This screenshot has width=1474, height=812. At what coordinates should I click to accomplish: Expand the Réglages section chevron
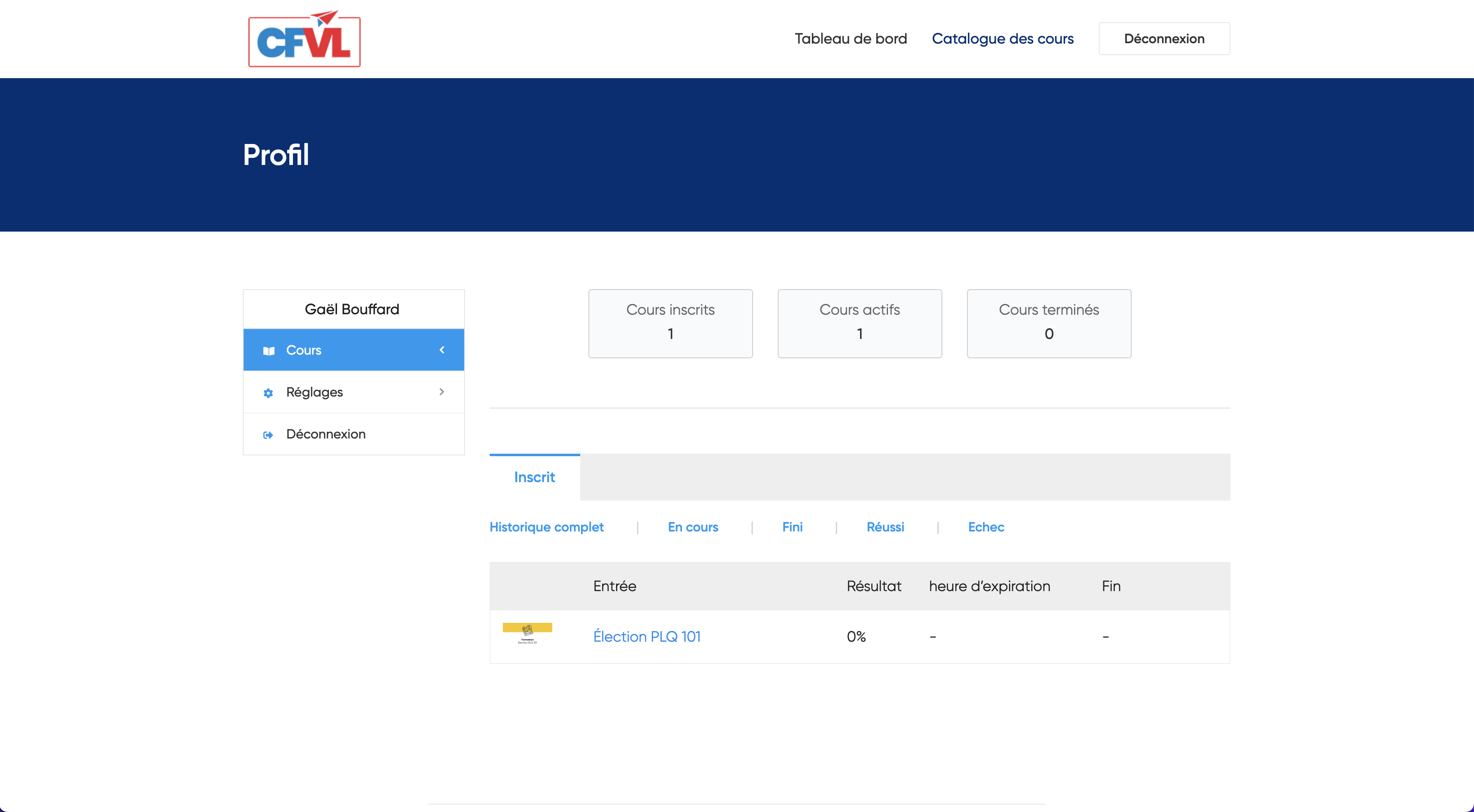click(x=442, y=392)
